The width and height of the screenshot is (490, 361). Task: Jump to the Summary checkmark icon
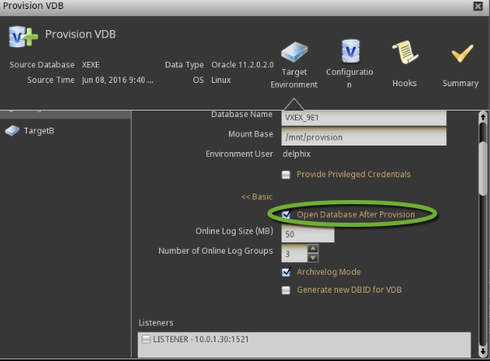click(x=462, y=53)
